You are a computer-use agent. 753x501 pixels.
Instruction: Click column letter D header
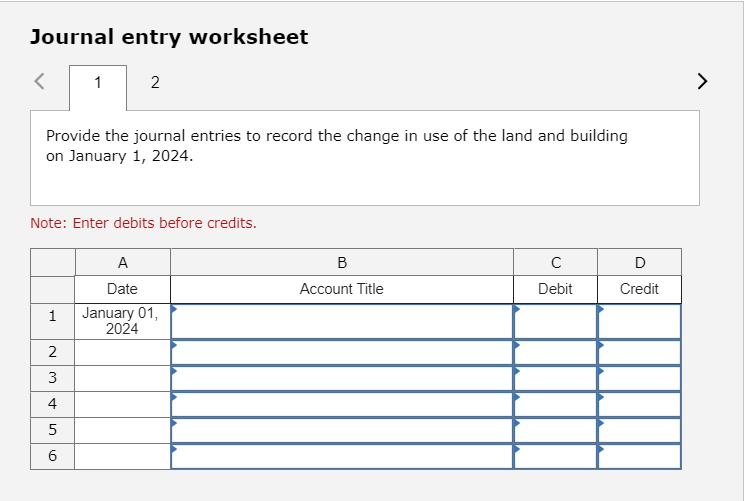[639, 262]
